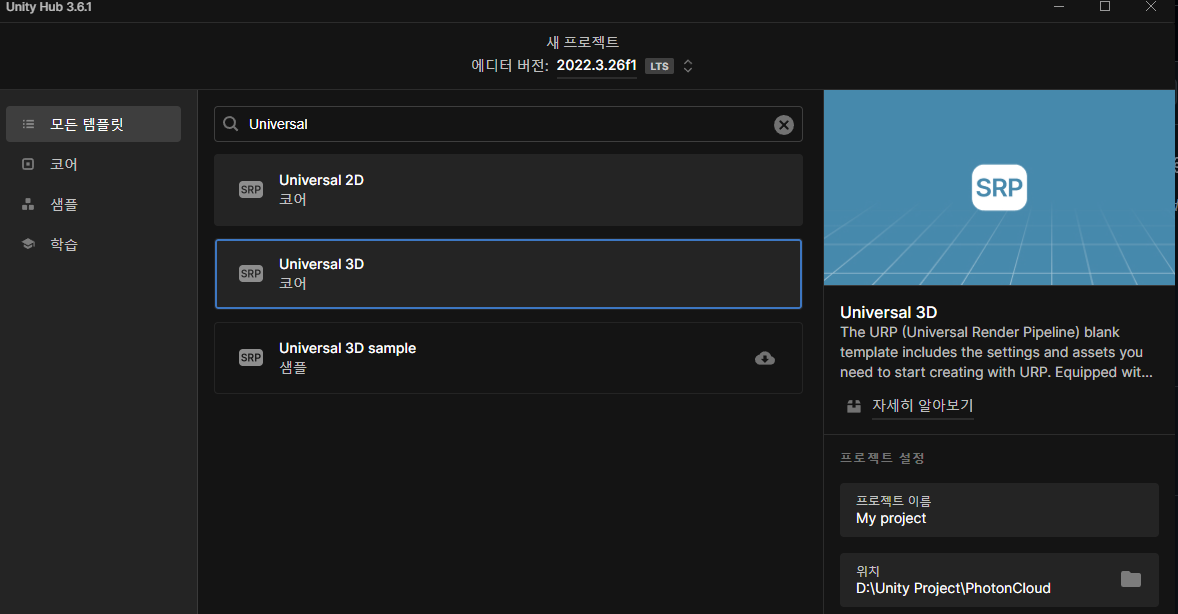Viewport: 1178px width, 614px height.
Task: Click the magnifier icon in search box
Action: pyautogui.click(x=231, y=124)
